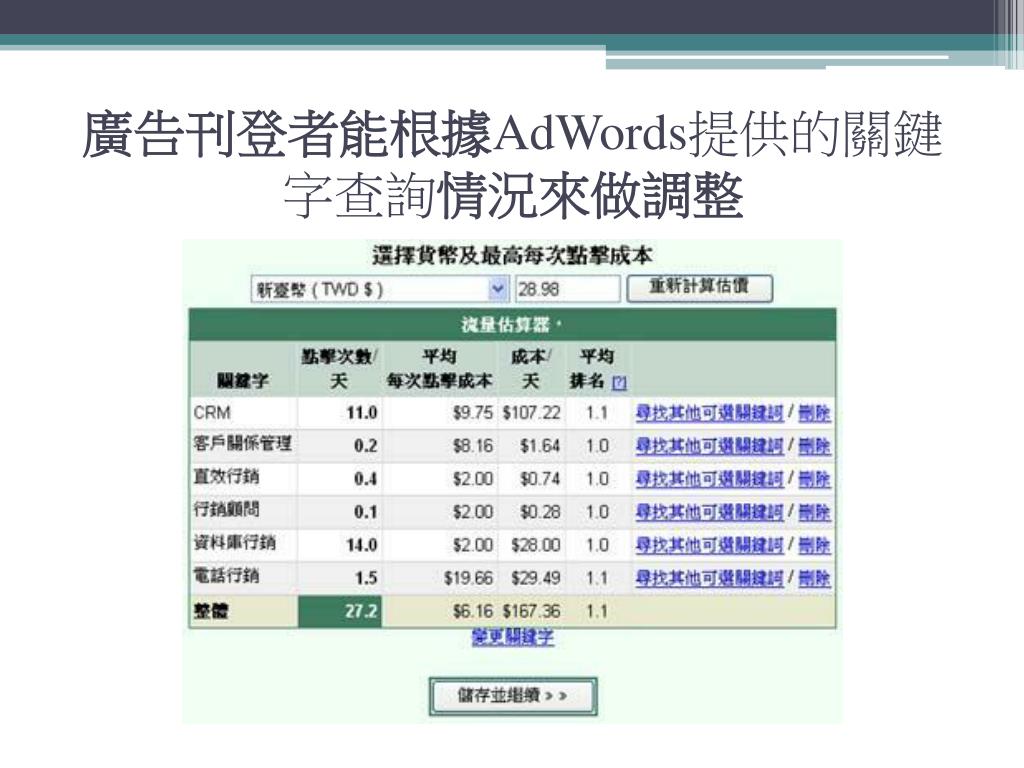The width and height of the screenshot is (1024, 768).
Task: Click the 0.4 clicks per day value
Action: click(366, 479)
